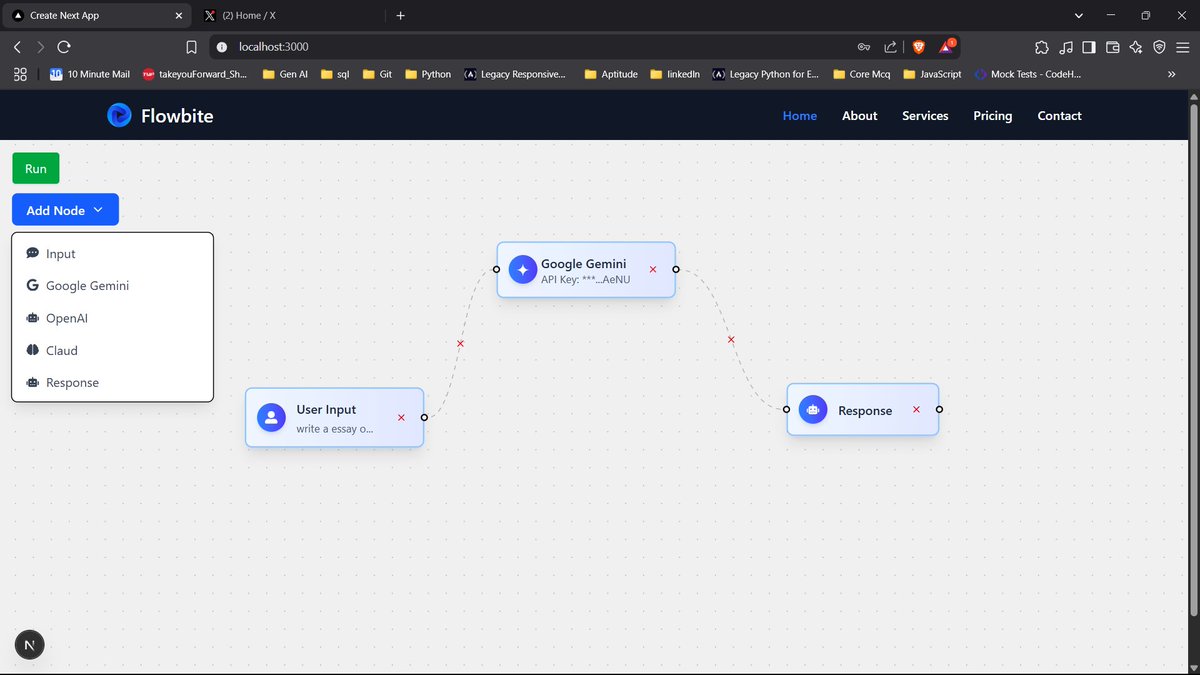Open the Brave Rewards triangle icon
This screenshot has height=675, width=1200.
[946, 47]
